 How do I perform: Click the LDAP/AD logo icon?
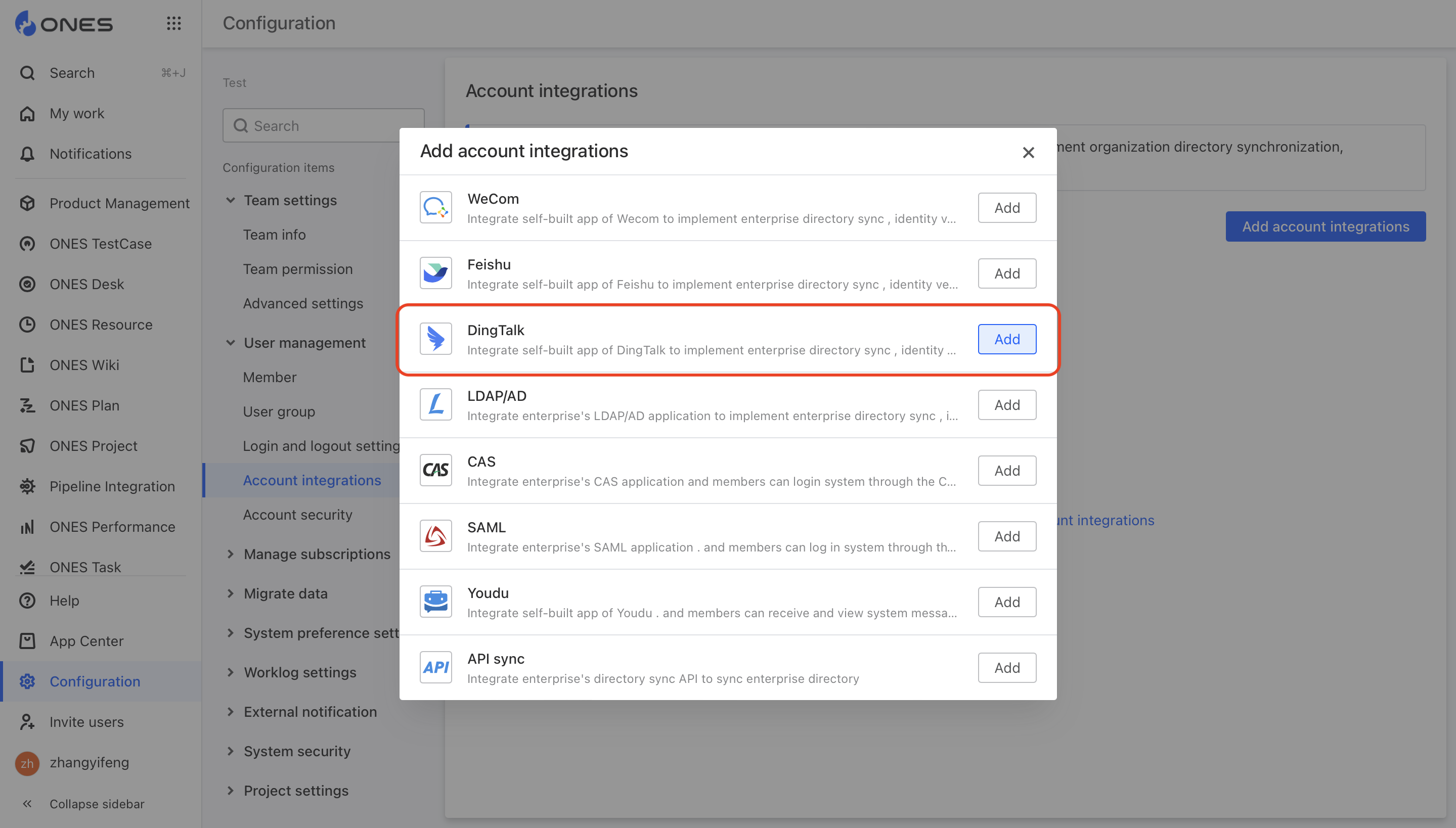pos(436,404)
